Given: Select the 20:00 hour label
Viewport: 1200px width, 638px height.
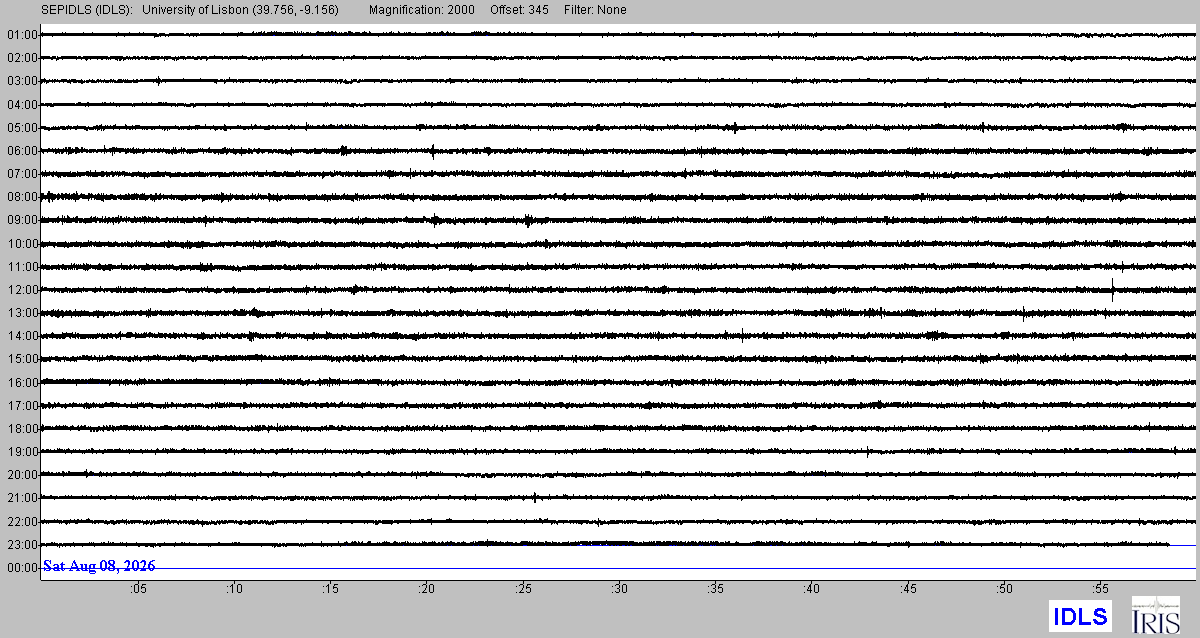Looking at the screenshot, I should pos(22,475).
